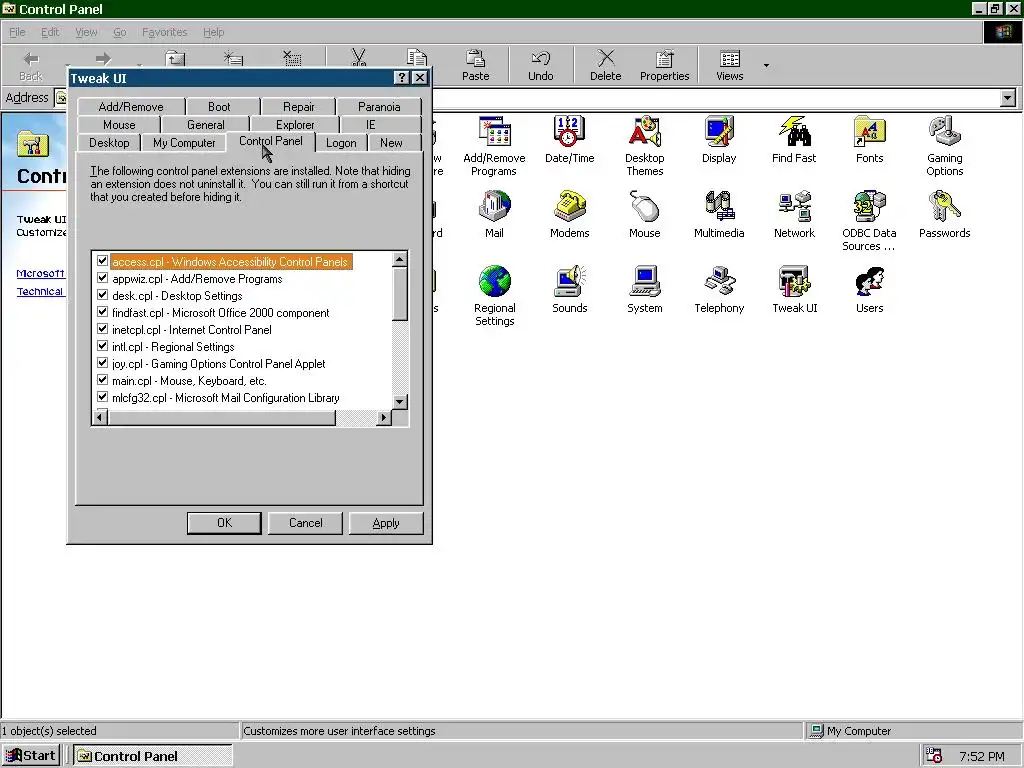Image resolution: width=1024 pixels, height=768 pixels.
Task: Switch to the General tab
Action: click(x=206, y=125)
